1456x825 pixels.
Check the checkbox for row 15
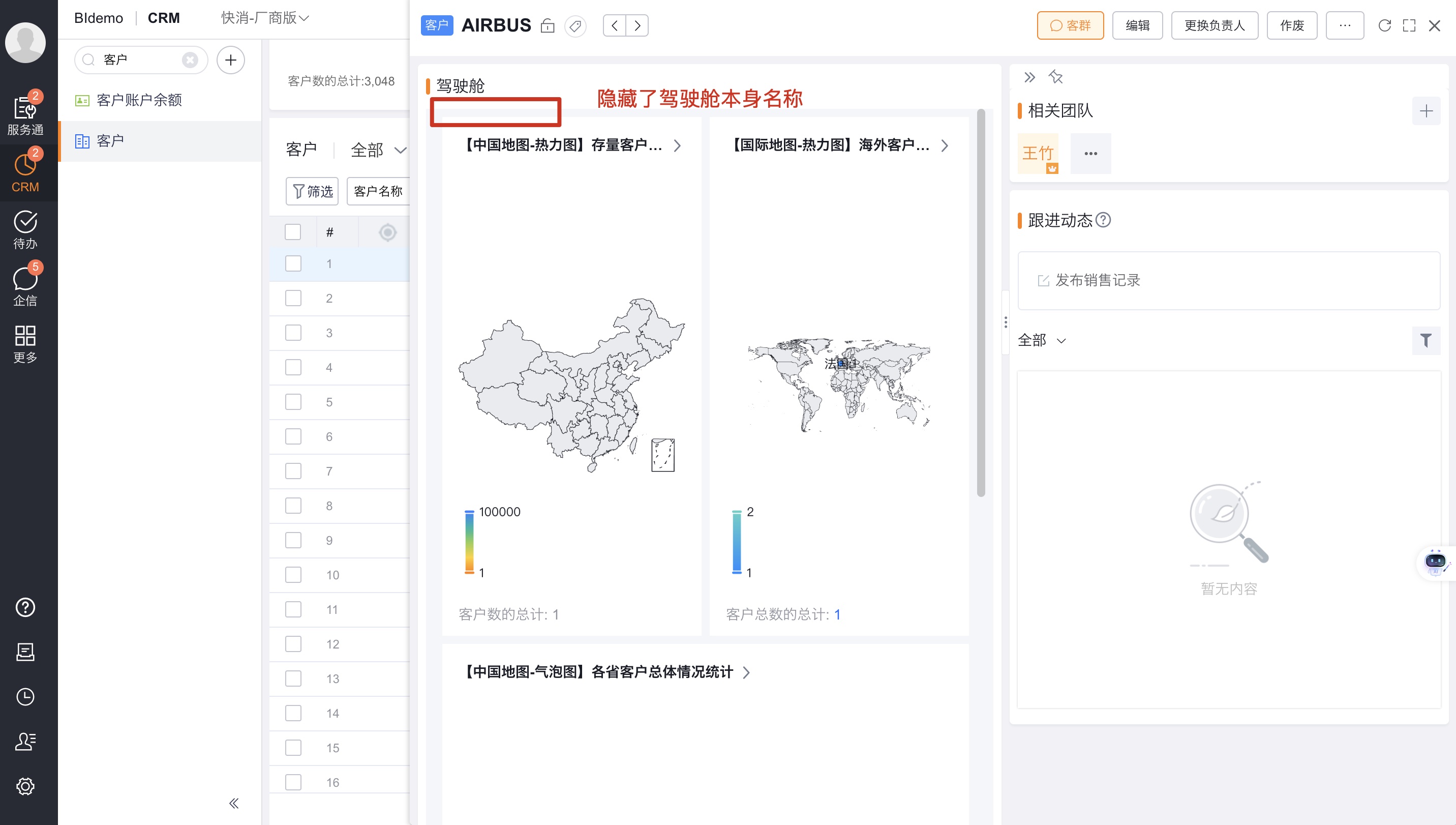point(293,748)
